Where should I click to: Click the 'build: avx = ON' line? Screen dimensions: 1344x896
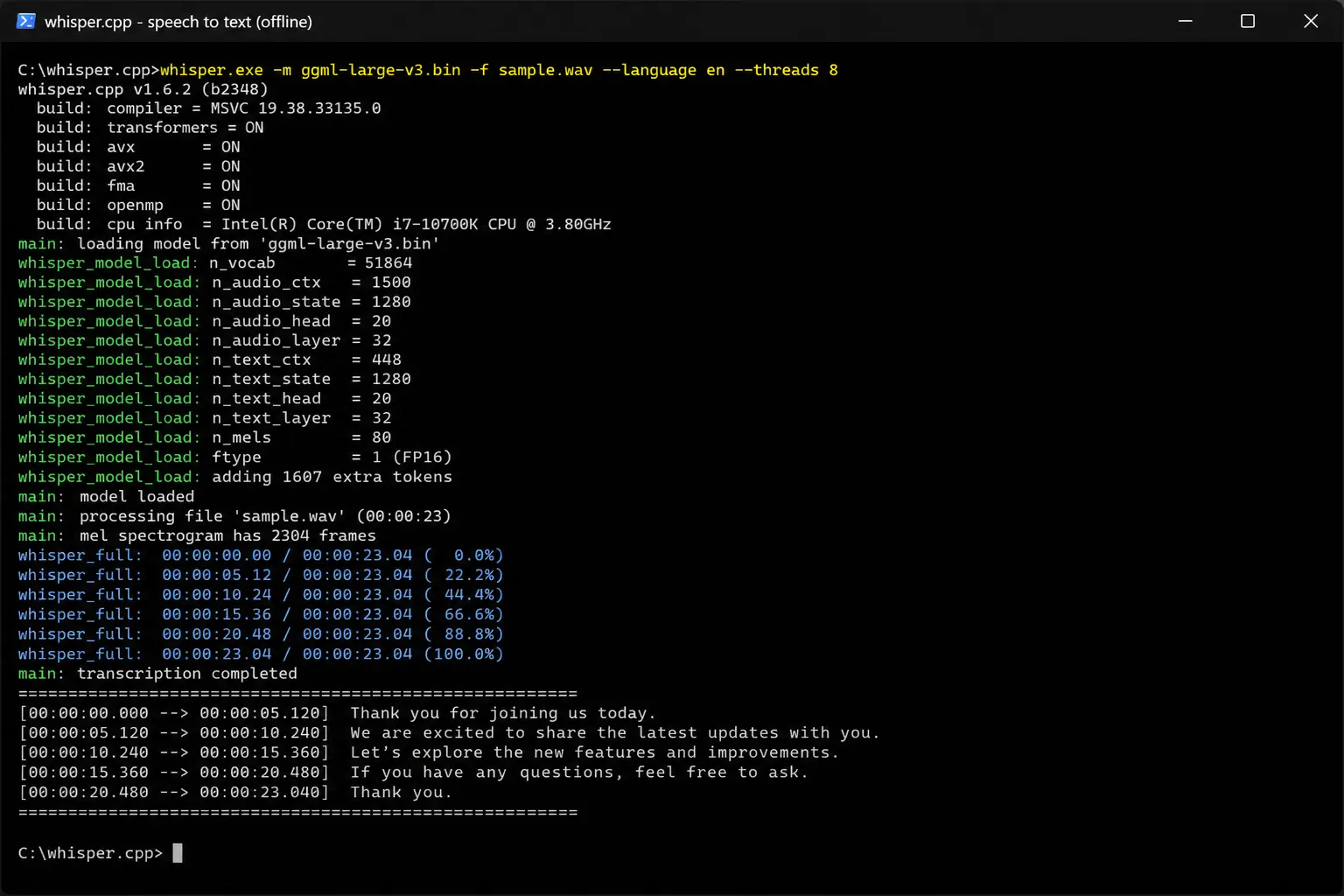[x=138, y=147]
